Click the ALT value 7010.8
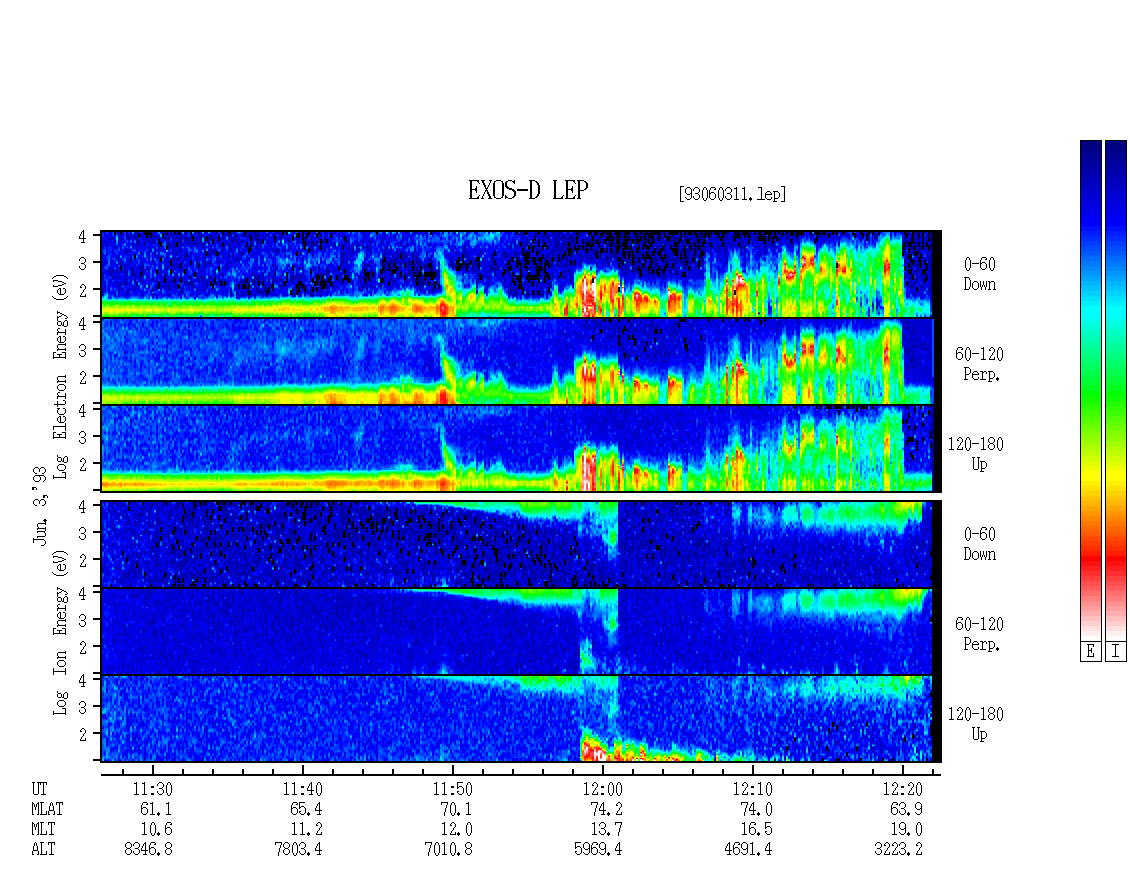The width and height of the screenshot is (1130, 875). (448, 849)
